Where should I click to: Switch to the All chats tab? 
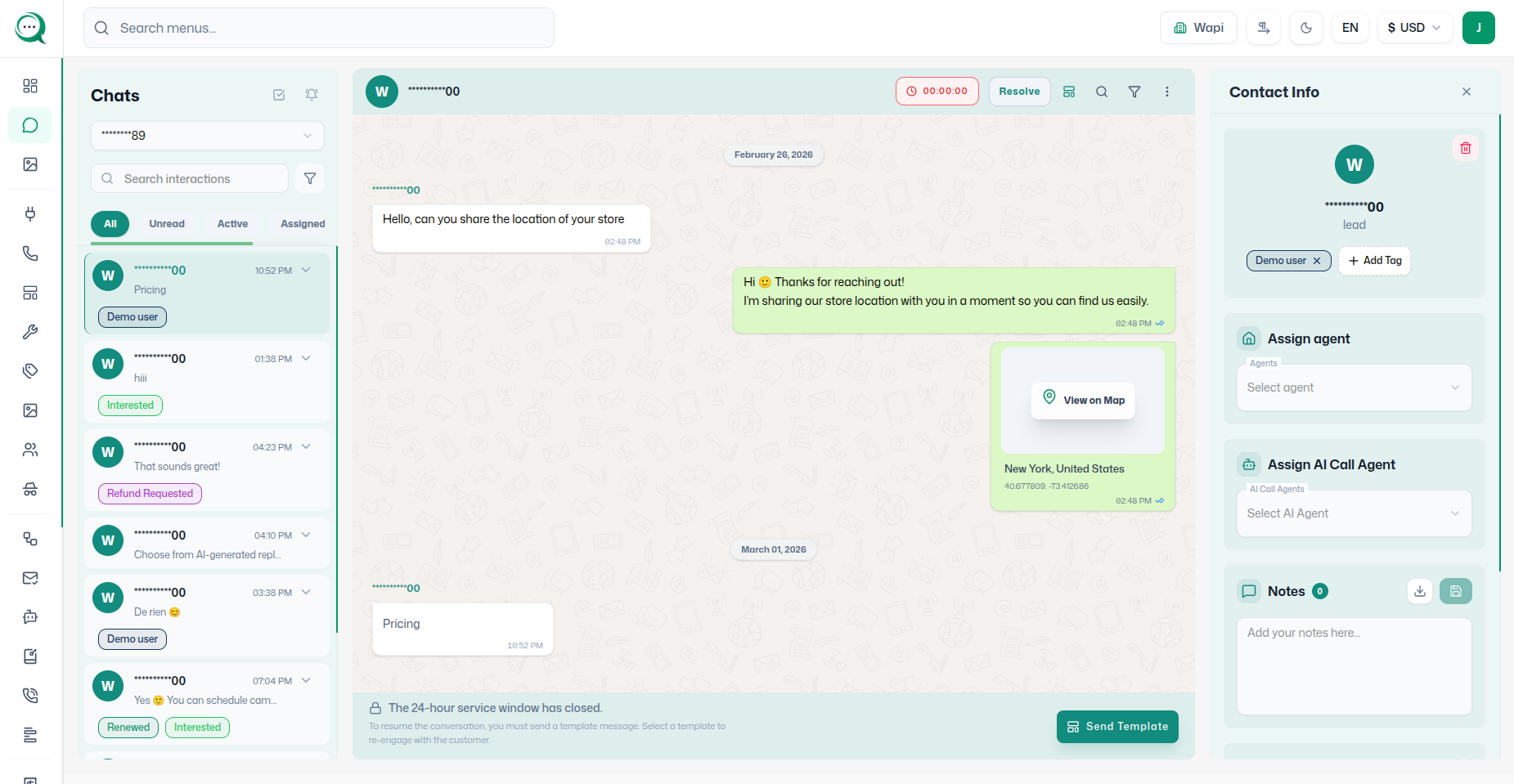click(110, 224)
